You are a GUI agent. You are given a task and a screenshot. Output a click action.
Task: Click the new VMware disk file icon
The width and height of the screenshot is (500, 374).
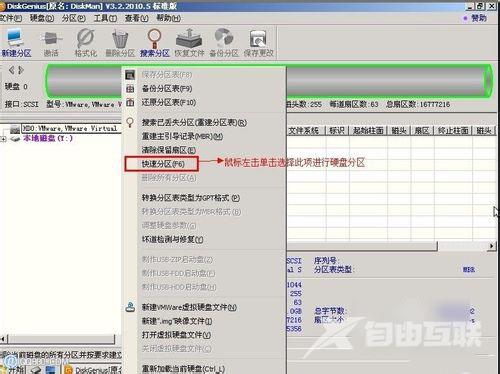(130, 307)
